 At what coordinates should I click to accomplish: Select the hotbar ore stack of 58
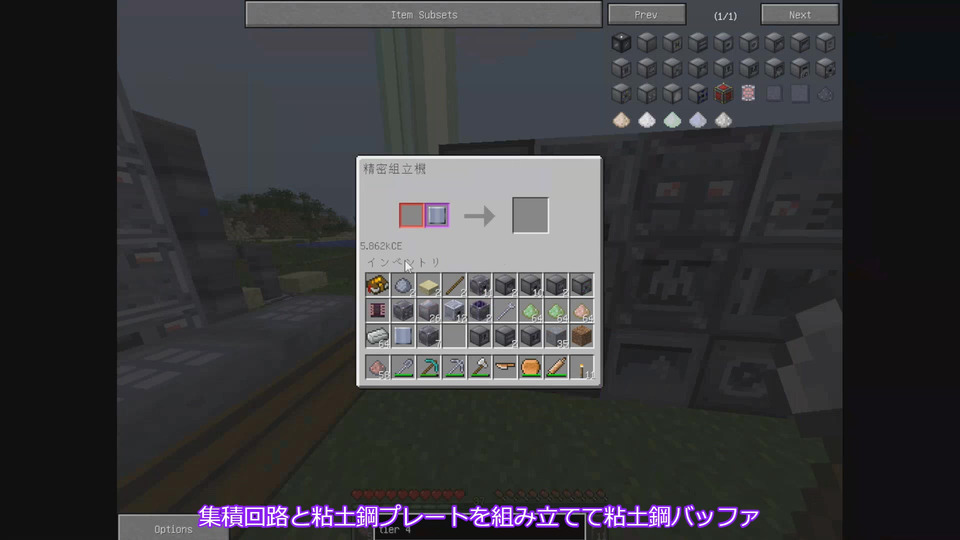tap(377, 367)
